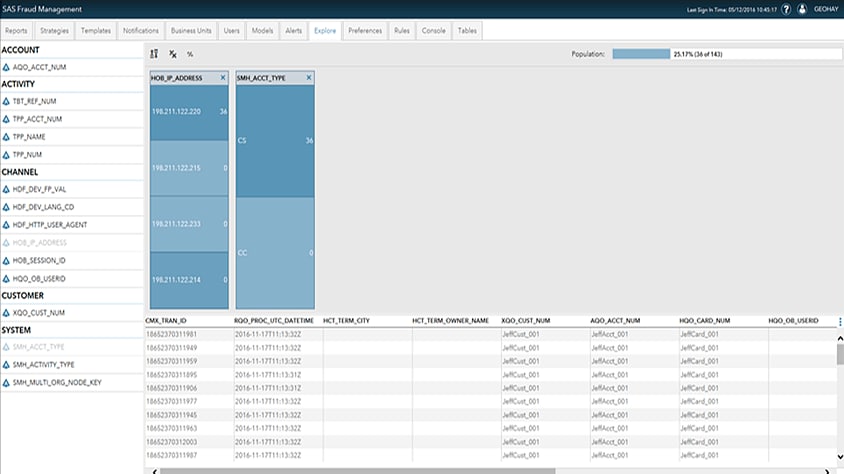Switch to the Reports tab
Screen dimensions: 844x474
(16, 31)
